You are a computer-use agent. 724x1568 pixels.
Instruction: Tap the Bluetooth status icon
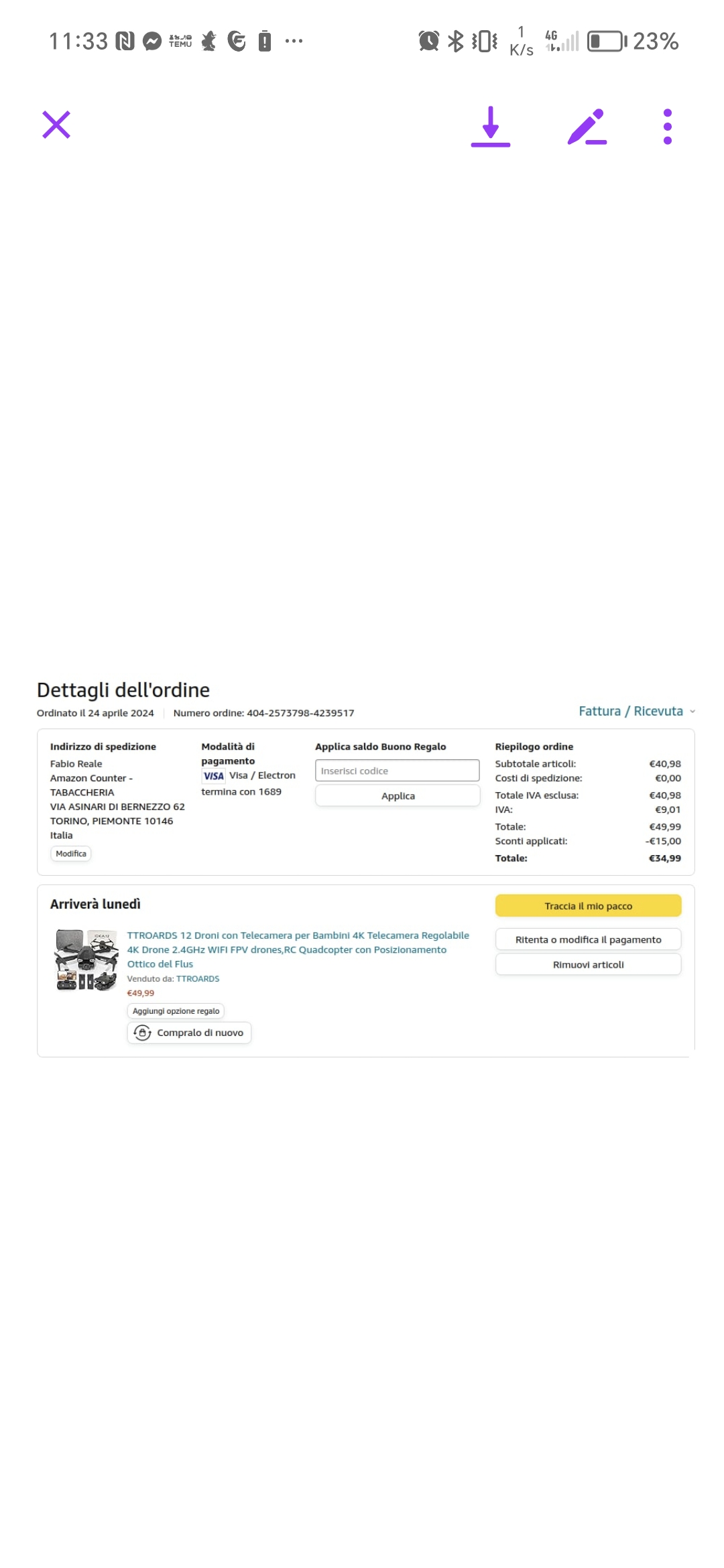[x=456, y=42]
